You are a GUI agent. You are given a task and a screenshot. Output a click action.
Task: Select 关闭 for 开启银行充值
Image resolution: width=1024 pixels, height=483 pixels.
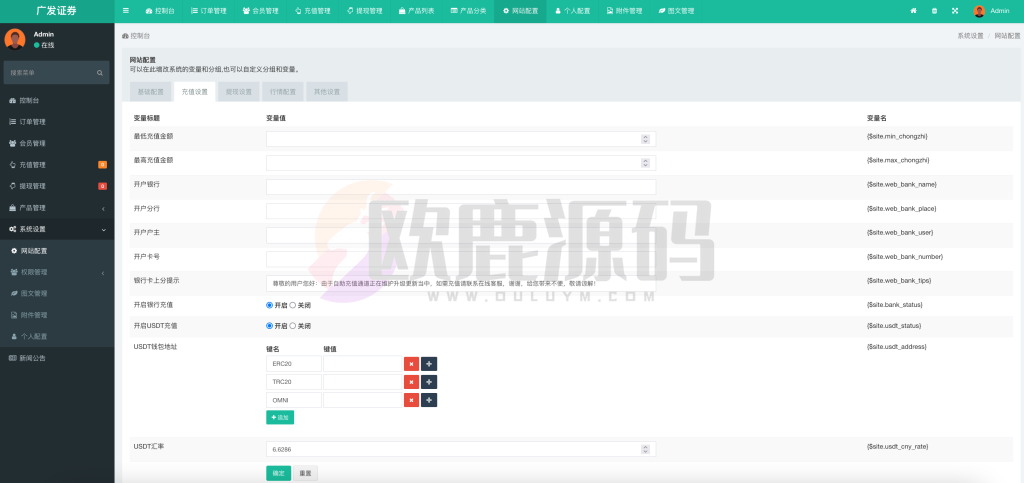[x=293, y=305]
